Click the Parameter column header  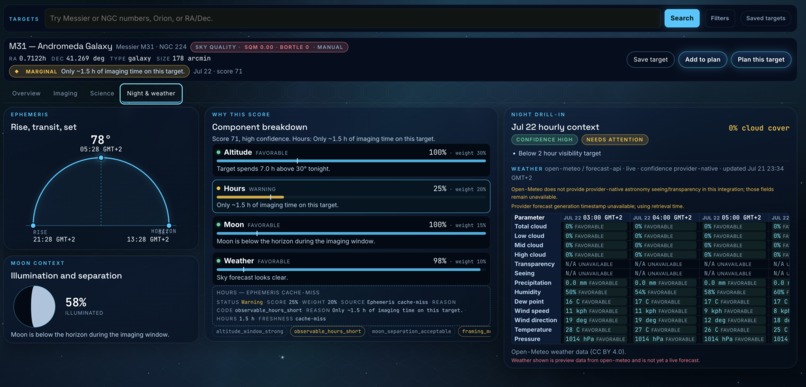click(529, 218)
